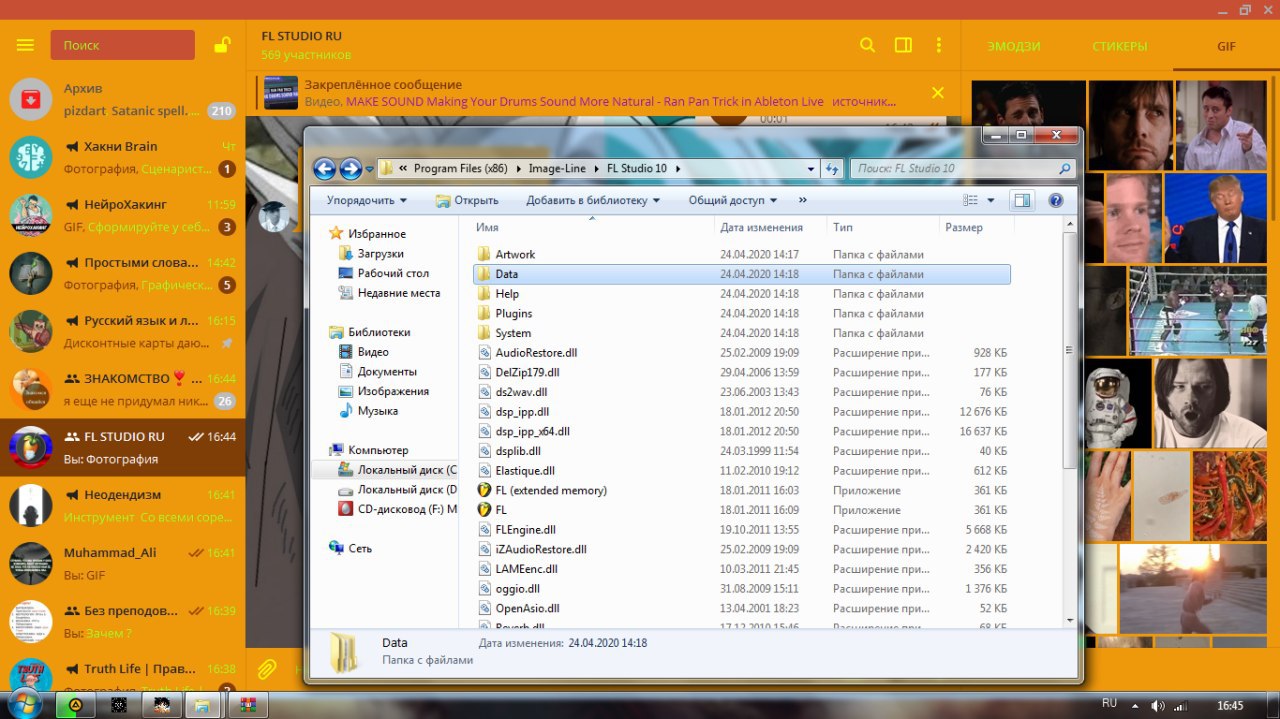Select Рабочий стол in navigation pane

click(384, 273)
